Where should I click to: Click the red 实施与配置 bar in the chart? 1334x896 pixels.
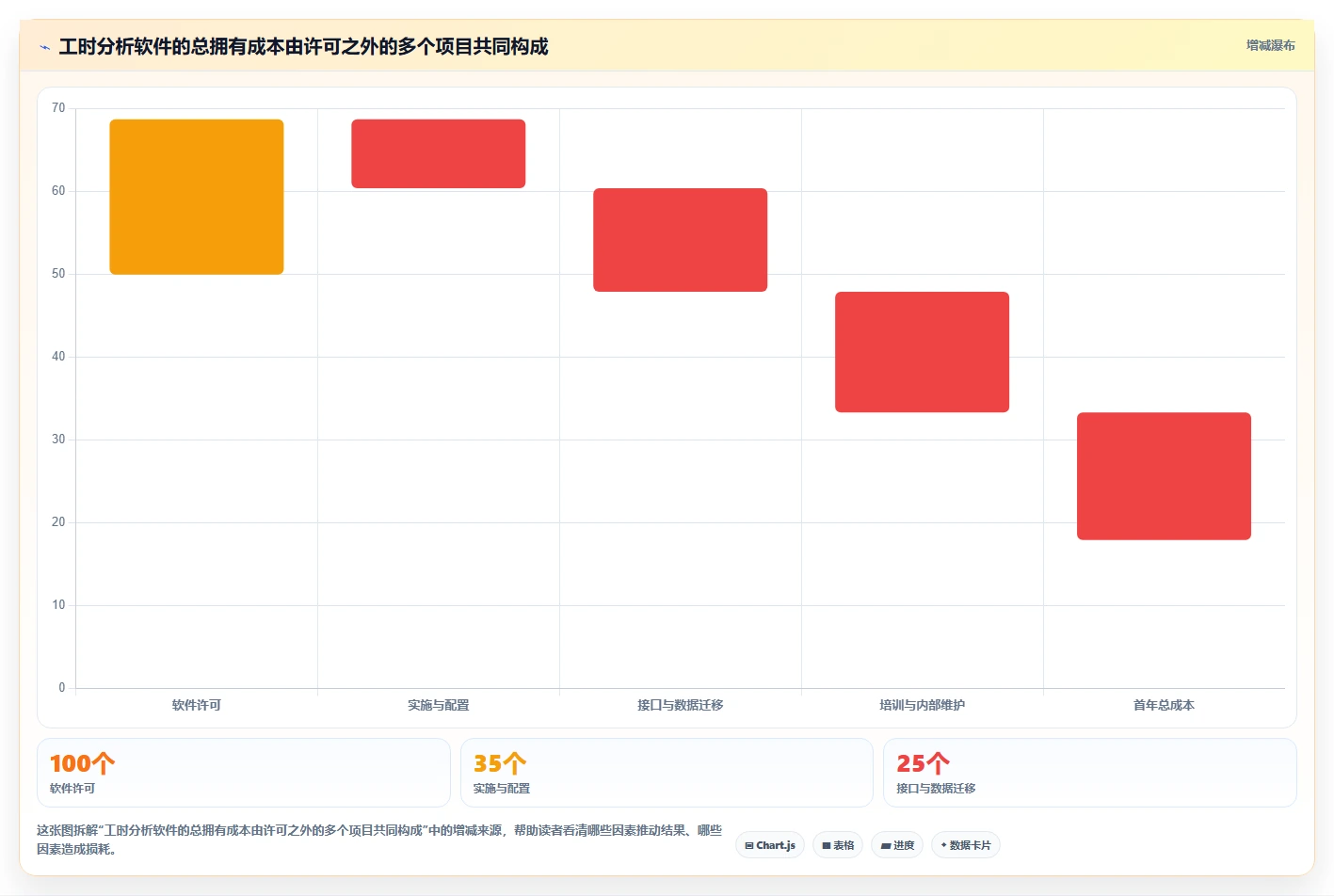click(439, 153)
